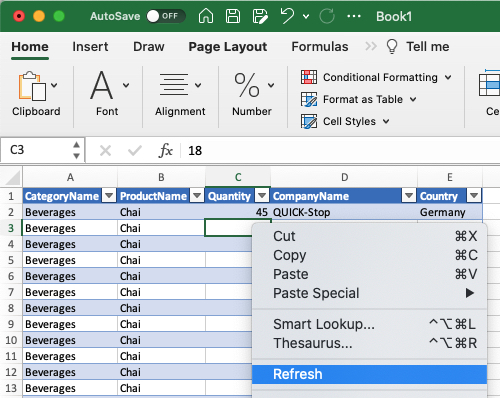Click the QUICK-Stop cell in row 2
500x398 pixels.
(x=344, y=212)
